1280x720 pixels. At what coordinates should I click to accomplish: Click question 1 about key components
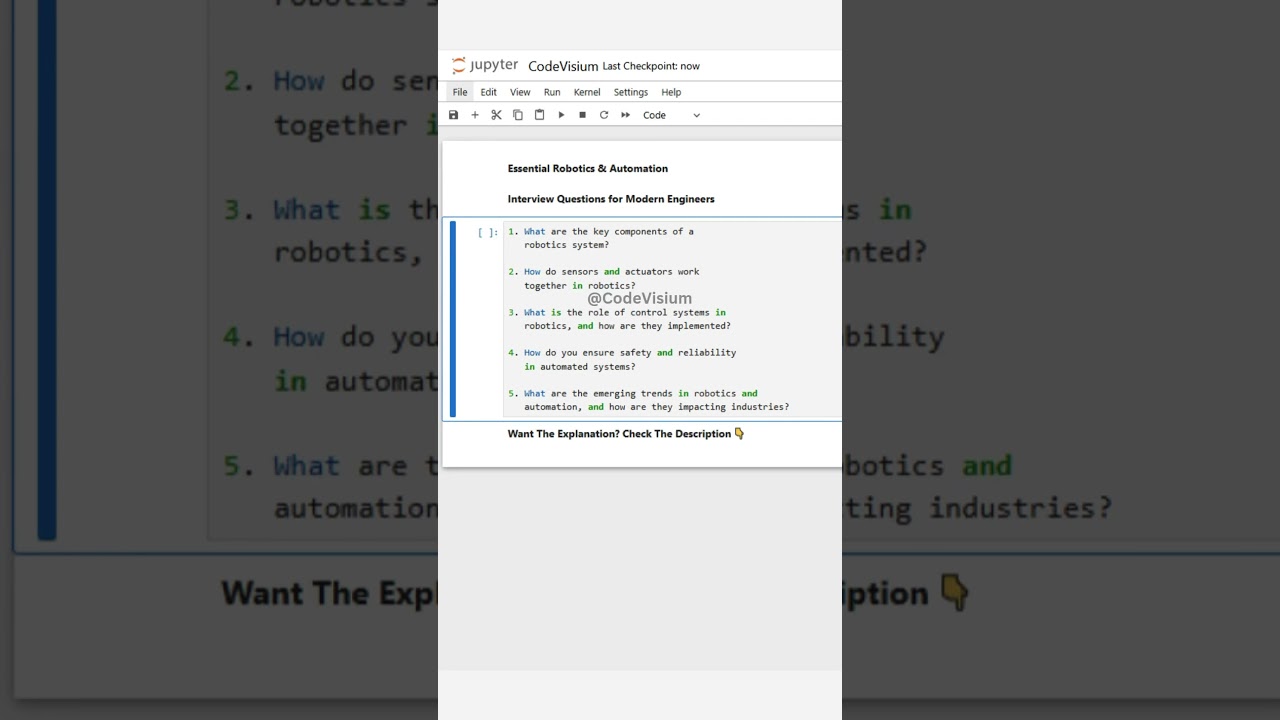tap(601, 238)
